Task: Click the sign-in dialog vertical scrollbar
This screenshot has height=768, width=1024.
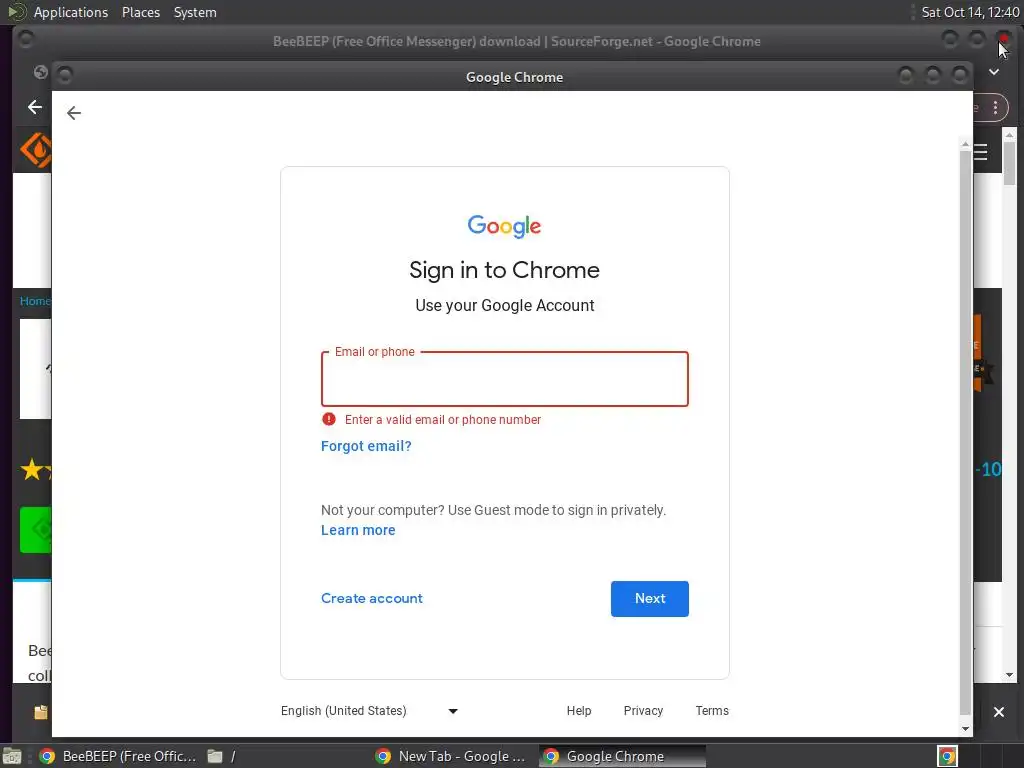Action: pyautogui.click(x=965, y=431)
